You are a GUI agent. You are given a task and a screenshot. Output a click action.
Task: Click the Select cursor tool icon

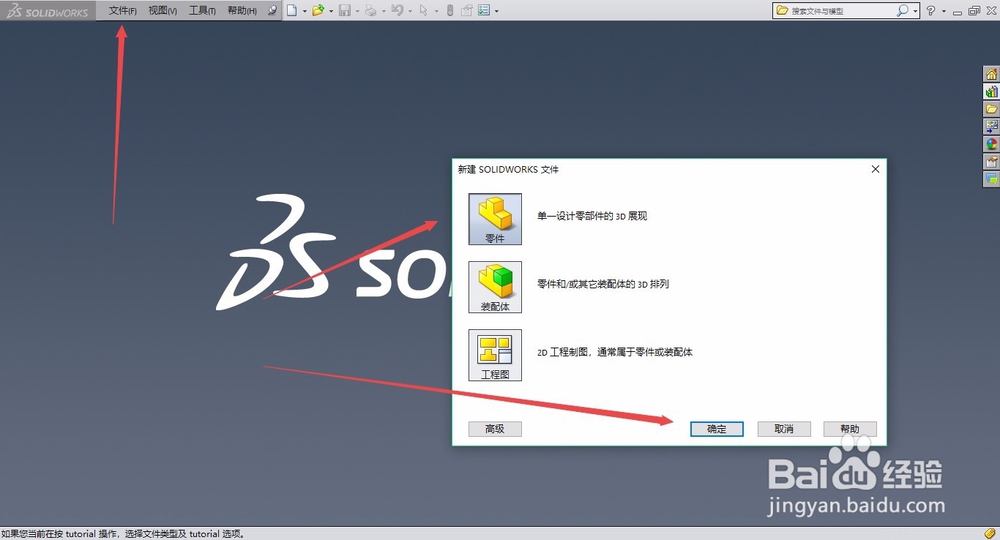coord(423,10)
